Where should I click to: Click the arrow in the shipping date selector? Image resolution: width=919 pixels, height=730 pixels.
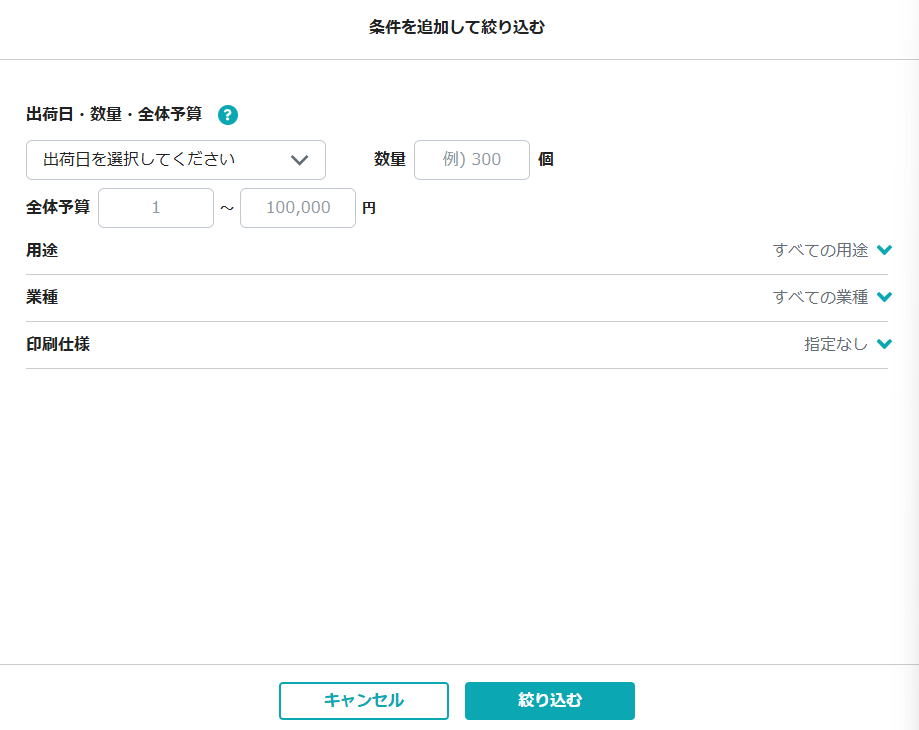click(x=299, y=160)
